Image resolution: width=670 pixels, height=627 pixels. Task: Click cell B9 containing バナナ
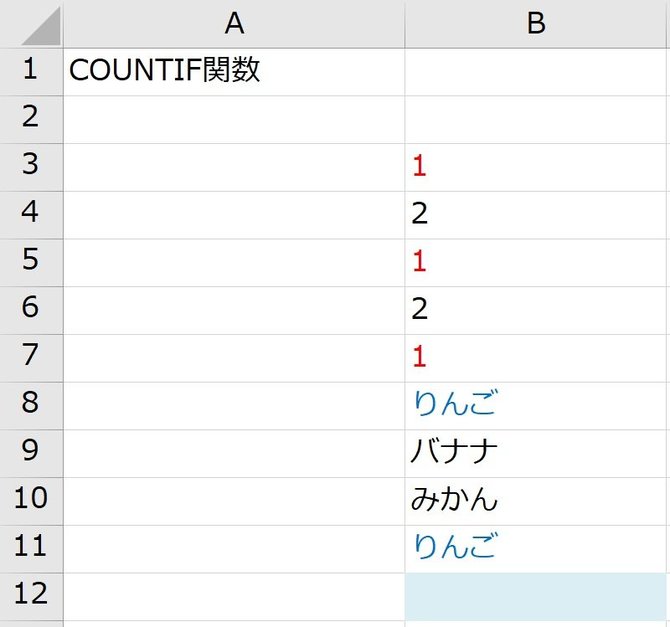pyautogui.click(x=535, y=454)
